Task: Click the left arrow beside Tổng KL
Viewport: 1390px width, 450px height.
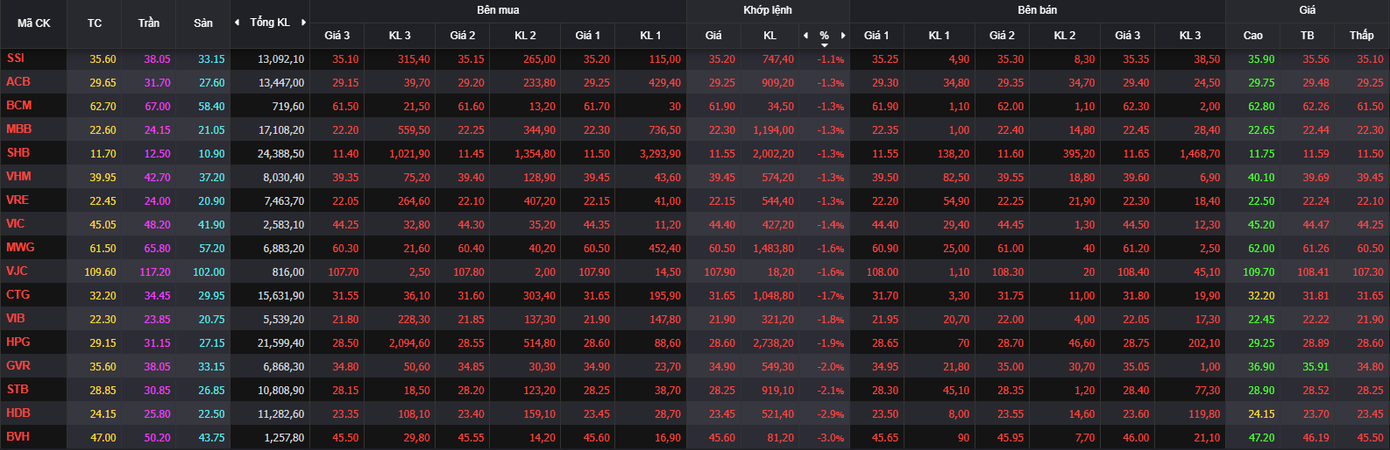Action: click(237, 22)
